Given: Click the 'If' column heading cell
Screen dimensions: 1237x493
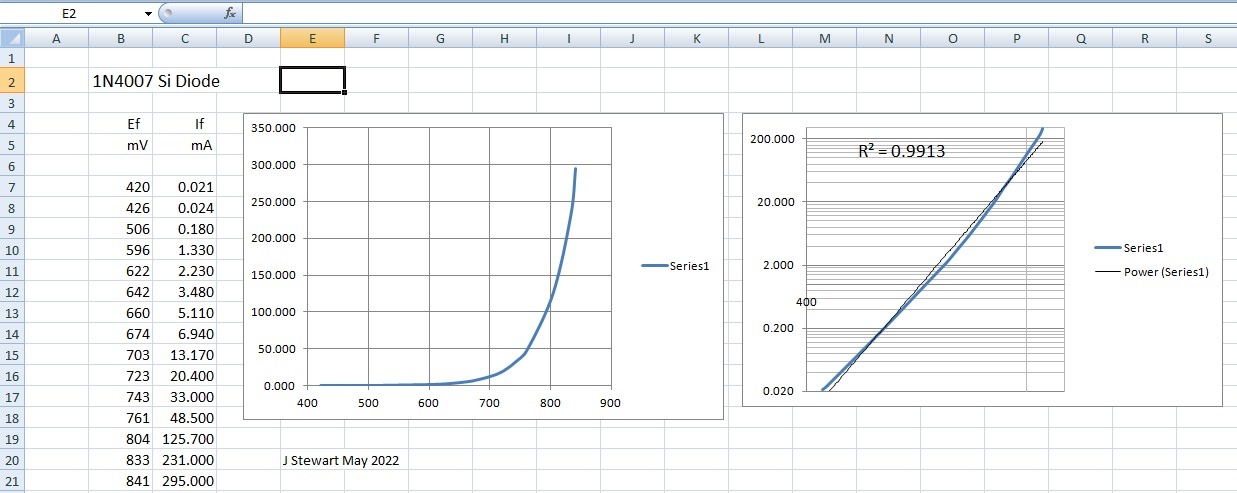Looking at the screenshot, I should tap(184, 124).
